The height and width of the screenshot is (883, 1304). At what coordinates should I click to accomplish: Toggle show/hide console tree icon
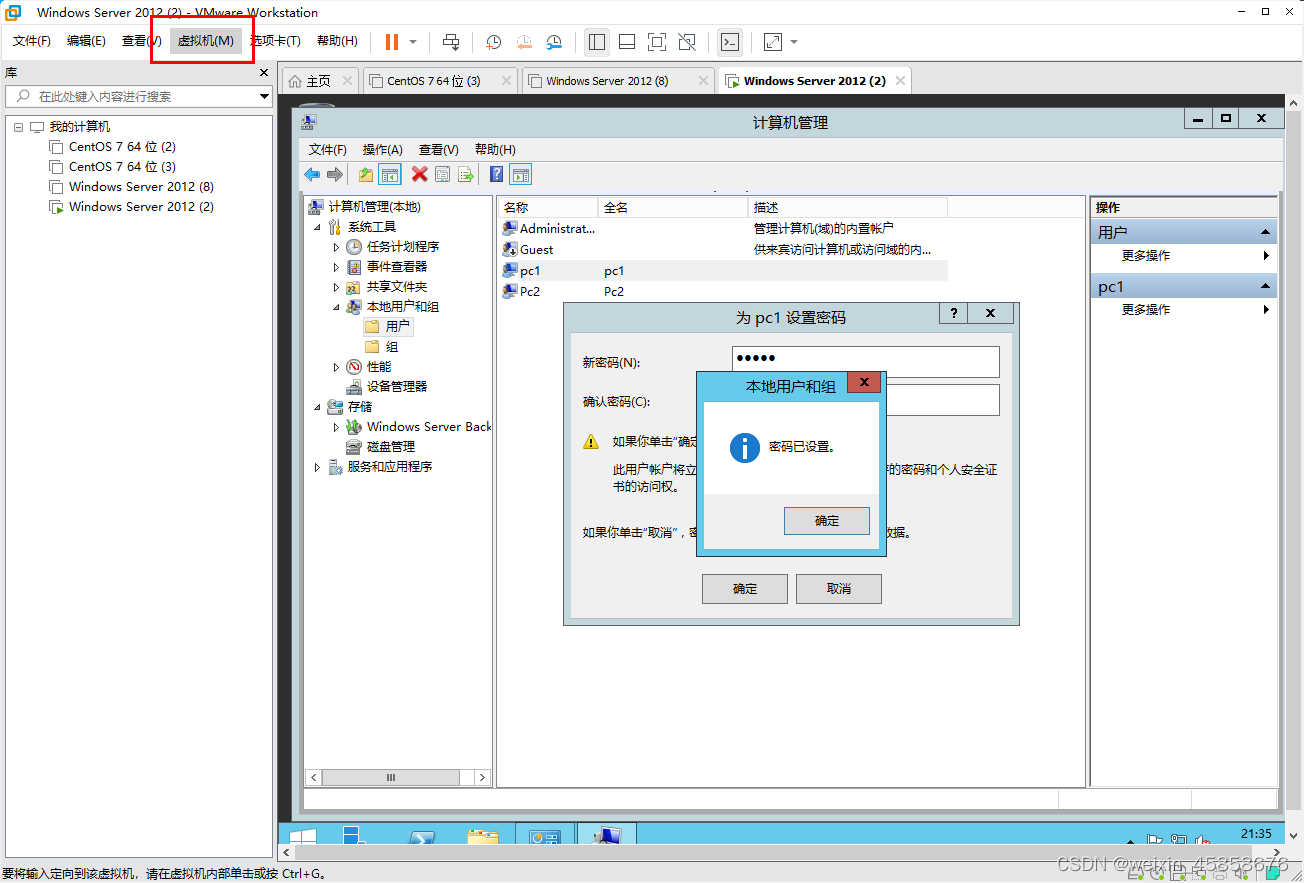click(x=390, y=174)
